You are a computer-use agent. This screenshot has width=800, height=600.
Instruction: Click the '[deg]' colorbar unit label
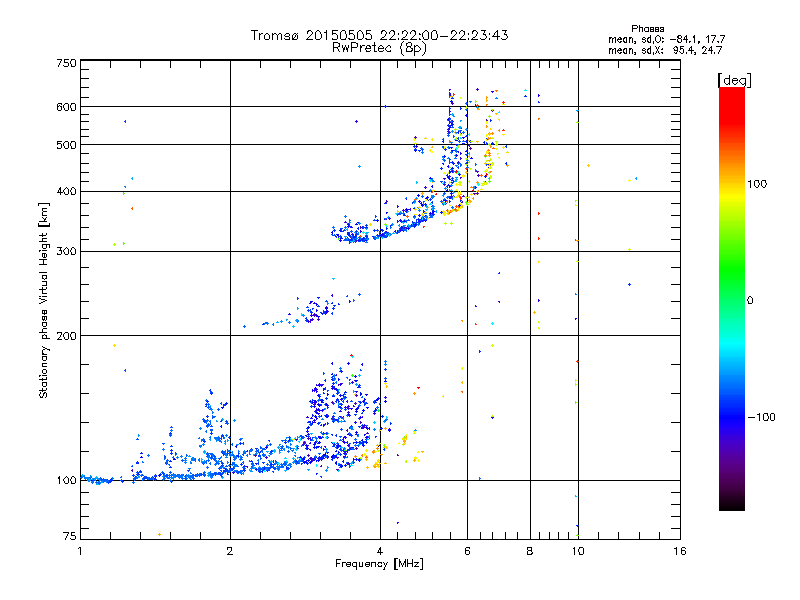click(734, 80)
